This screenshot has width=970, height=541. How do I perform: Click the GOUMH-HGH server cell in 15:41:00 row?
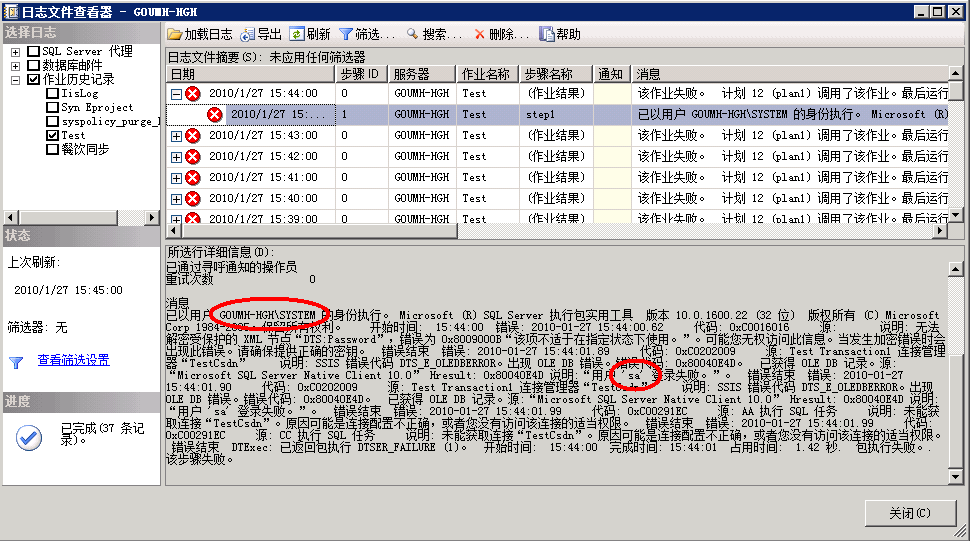[x=421, y=177]
